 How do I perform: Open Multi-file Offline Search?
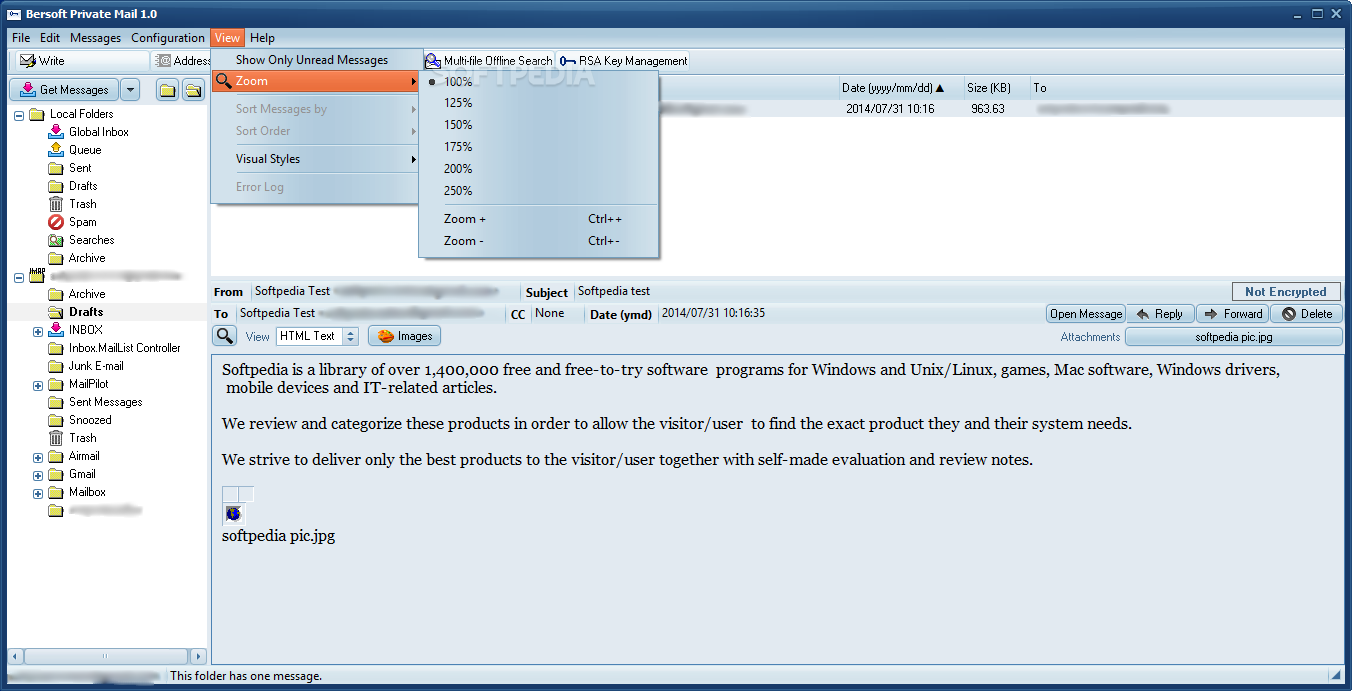tap(489, 61)
